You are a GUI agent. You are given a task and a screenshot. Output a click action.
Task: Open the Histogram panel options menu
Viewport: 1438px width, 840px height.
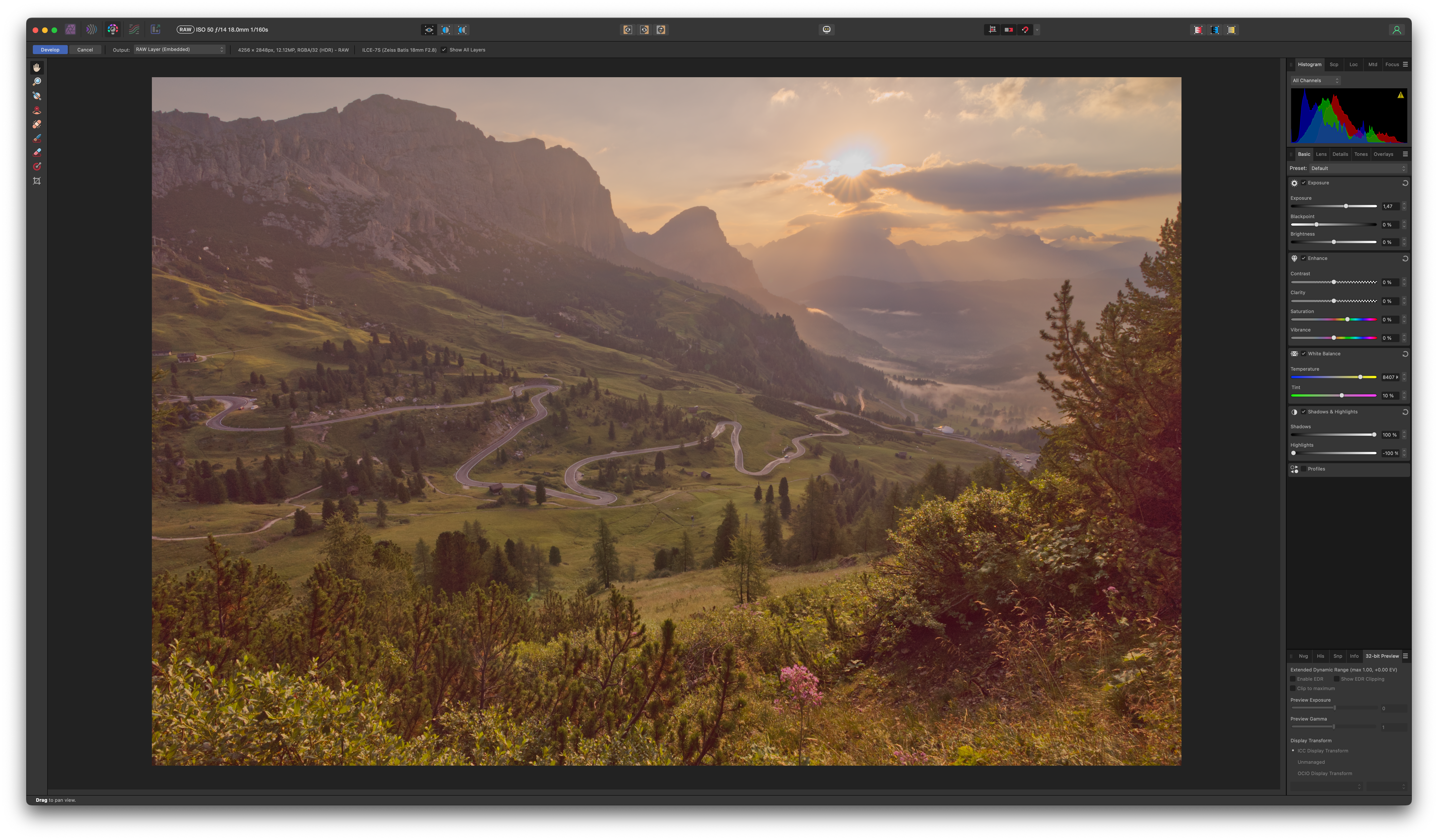tap(1405, 64)
